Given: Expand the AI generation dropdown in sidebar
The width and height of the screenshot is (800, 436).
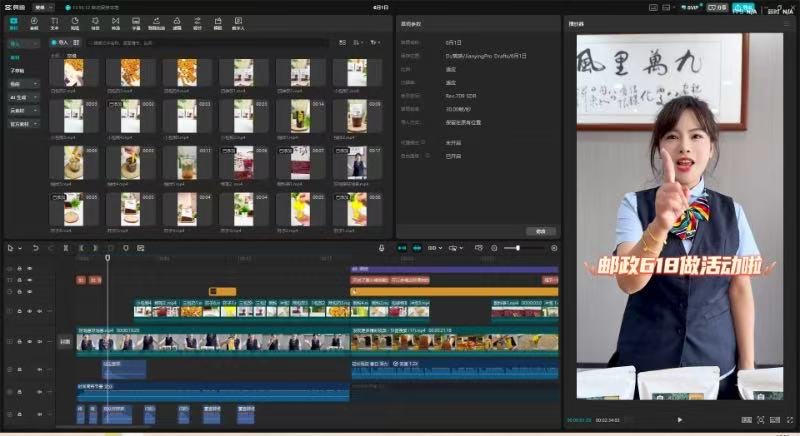Looking at the screenshot, I should [22, 97].
